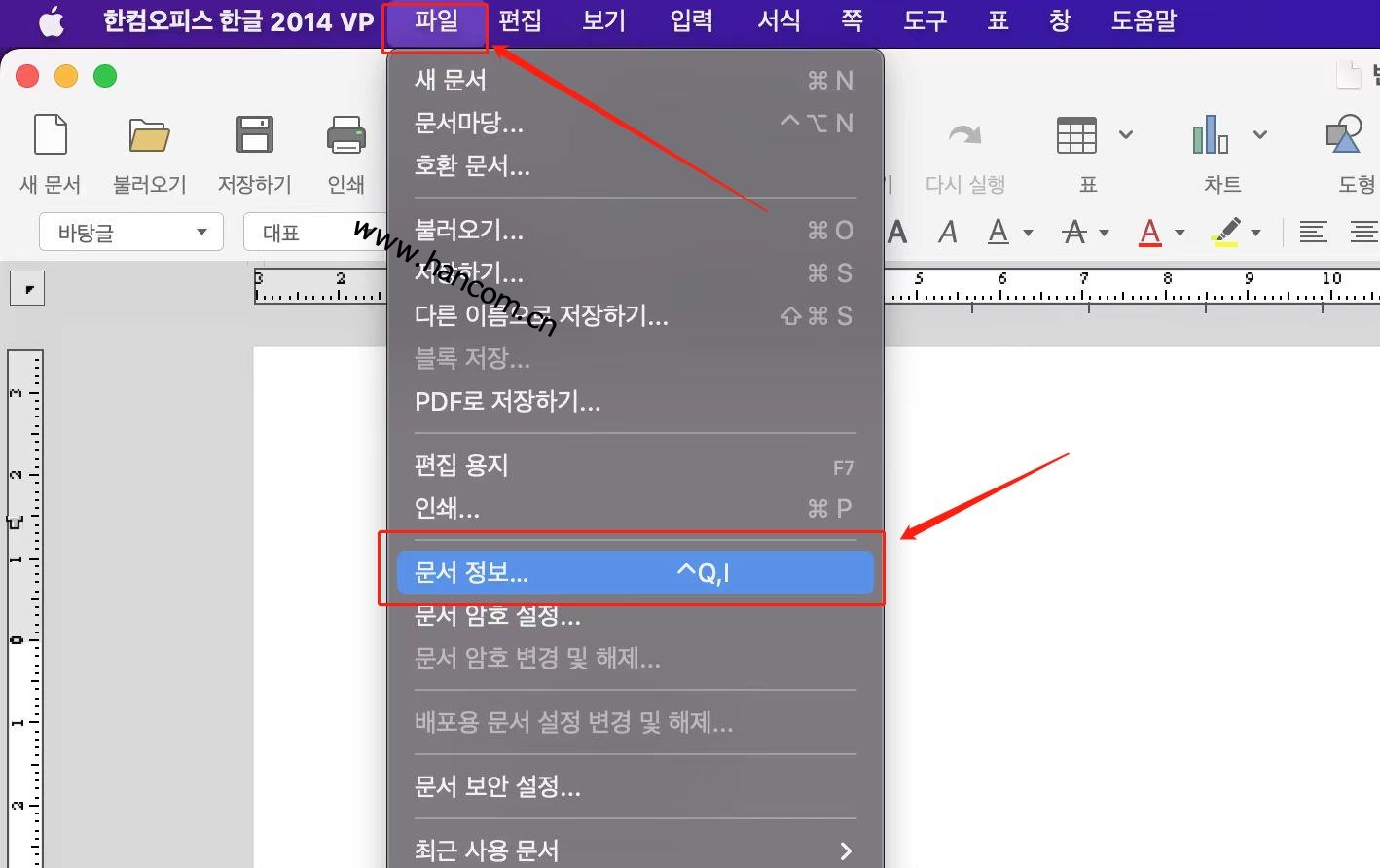Expand the table options dropdown arrow

tap(1126, 135)
